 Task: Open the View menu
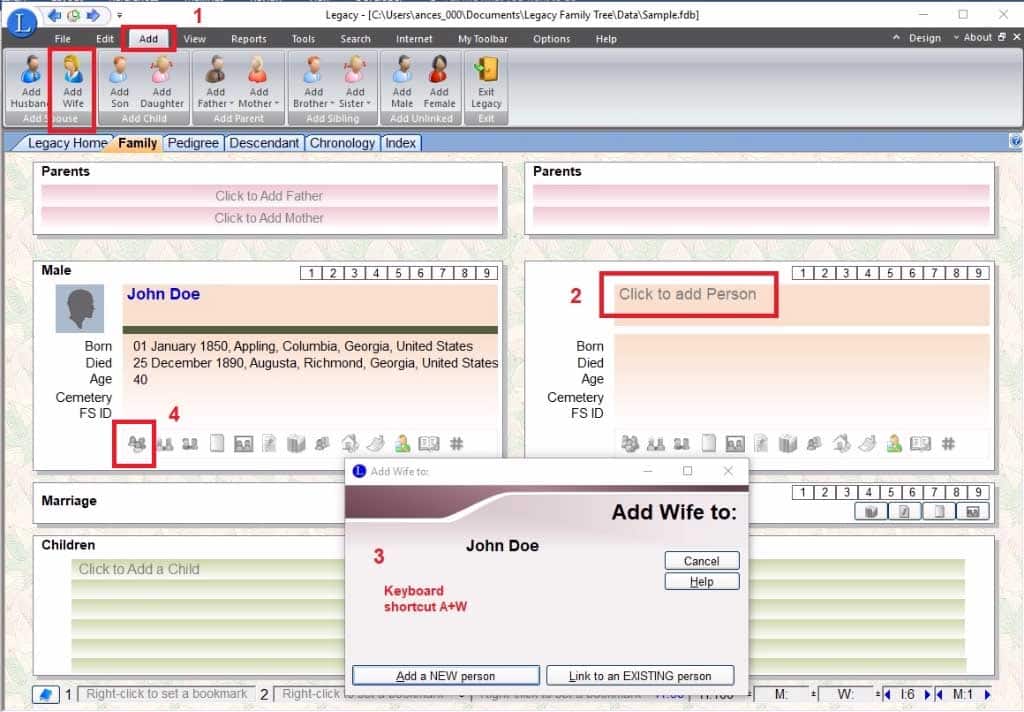(x=194, y=39)
